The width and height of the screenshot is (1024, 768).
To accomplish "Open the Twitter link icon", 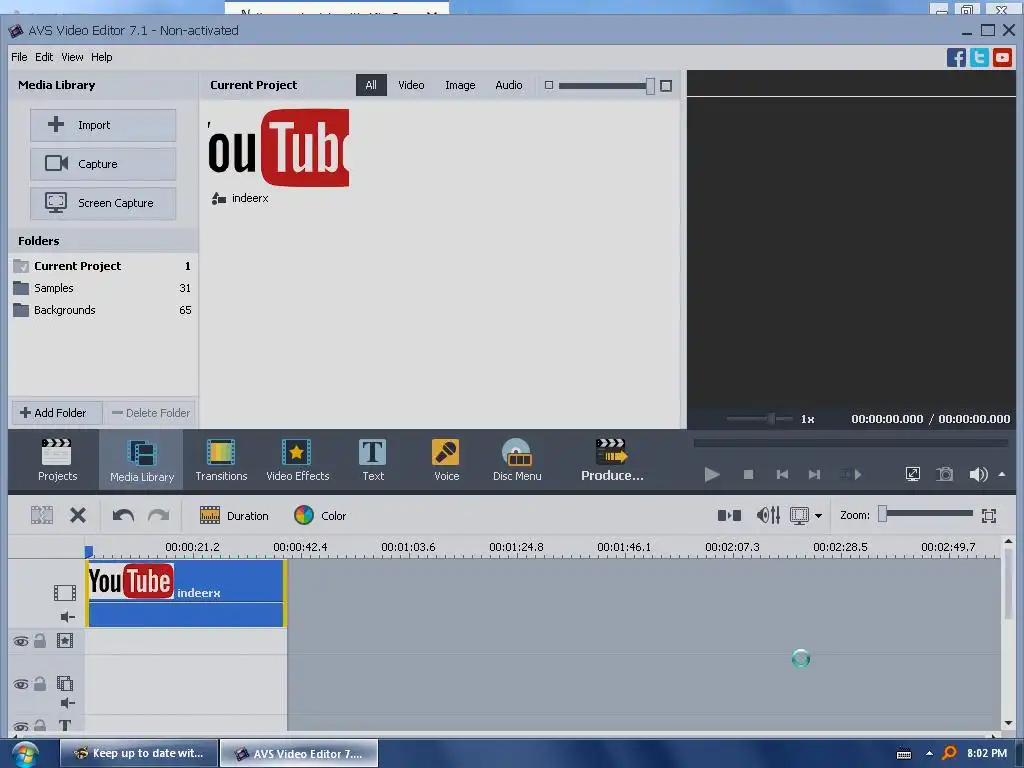I will point(979,57).
